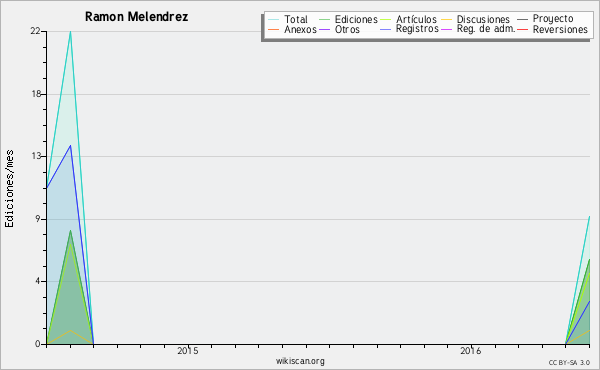Click the red Reversiones legend color line
Viewport: 600px width, 370px height.
point(522,29)
